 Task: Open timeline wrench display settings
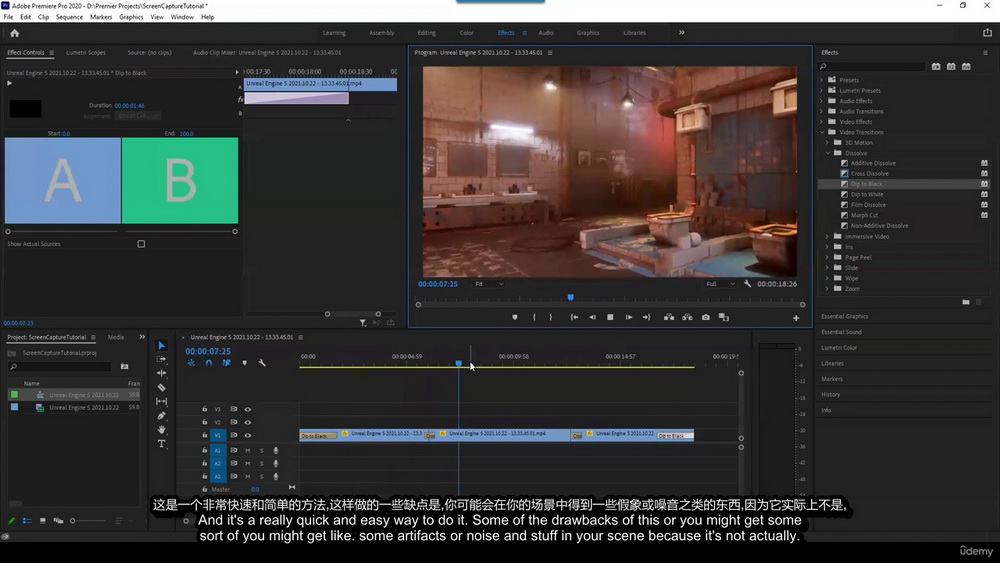(261, 363)
